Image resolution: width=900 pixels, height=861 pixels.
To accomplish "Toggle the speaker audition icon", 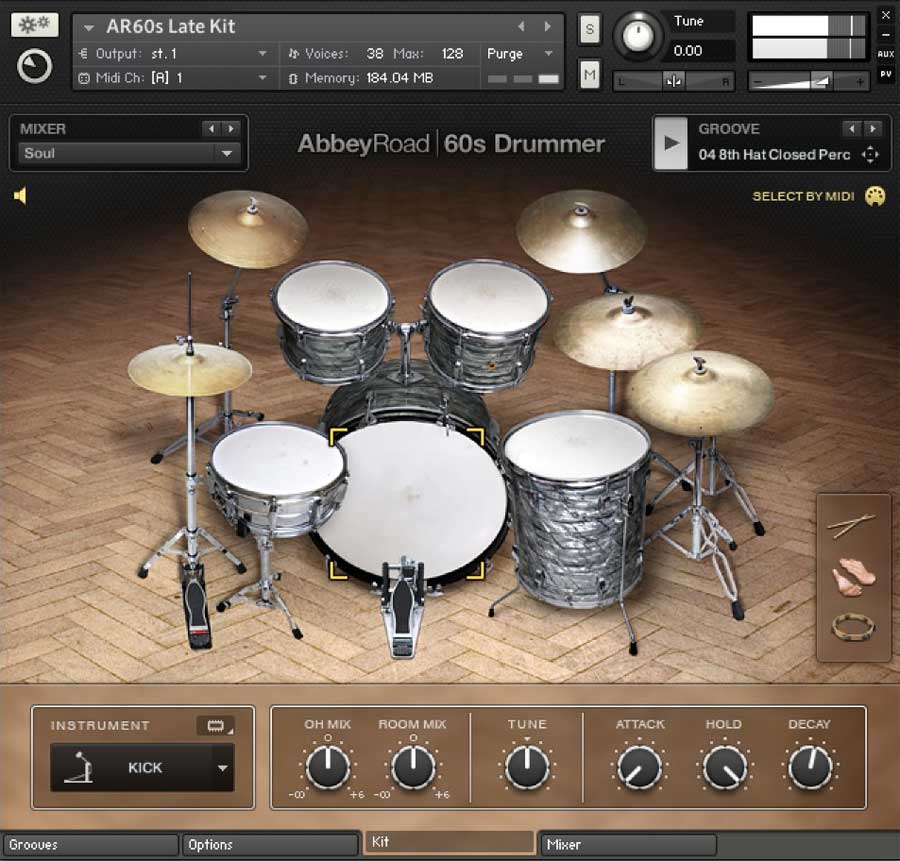I will click(20, 196).
